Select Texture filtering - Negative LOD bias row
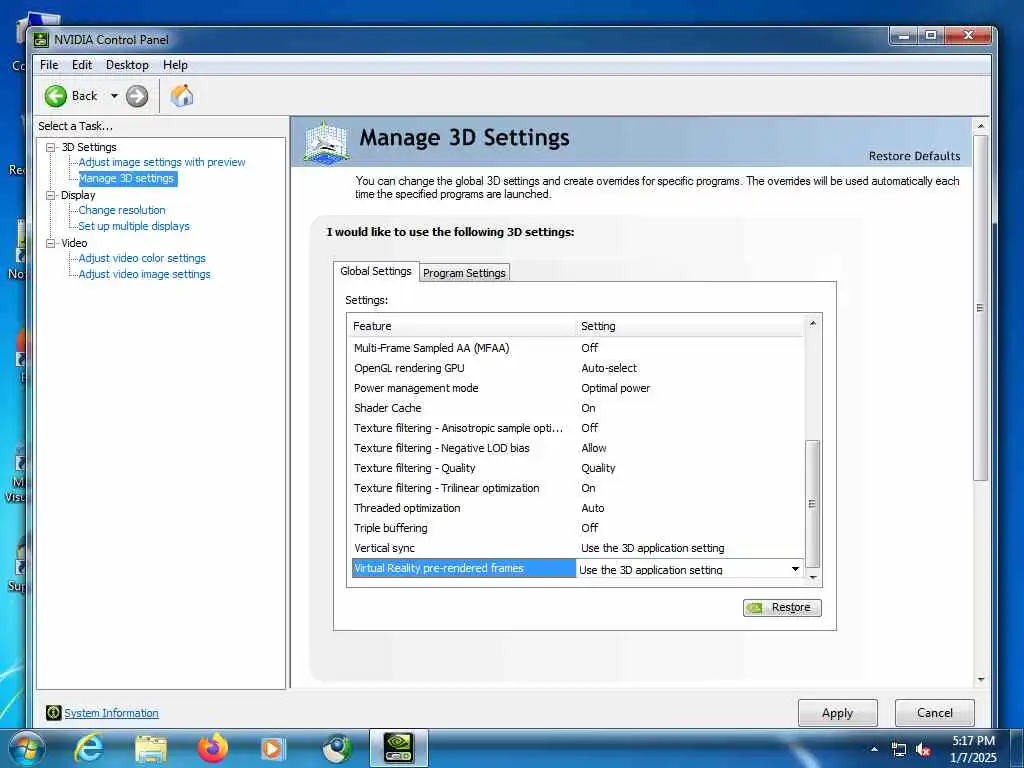 [x=578, y=448]
